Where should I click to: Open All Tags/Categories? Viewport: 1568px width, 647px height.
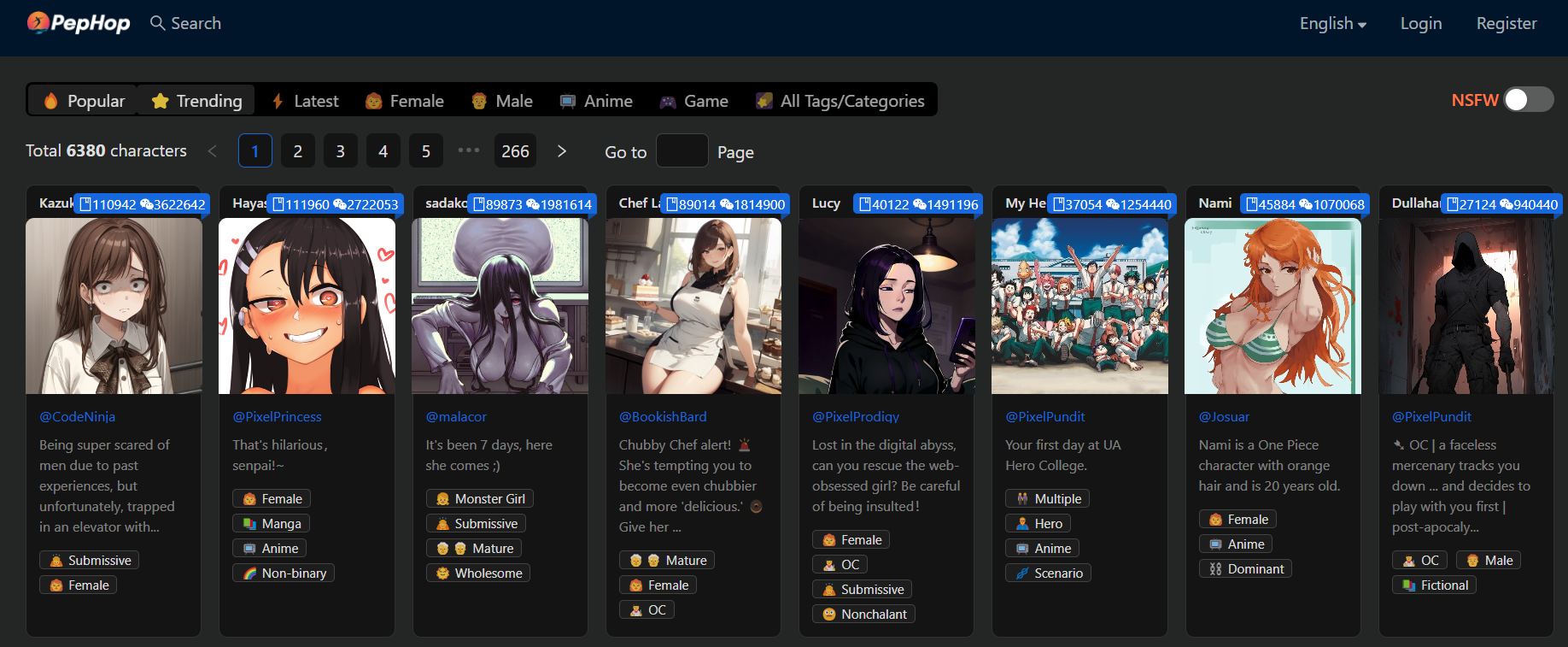[840, 101]
